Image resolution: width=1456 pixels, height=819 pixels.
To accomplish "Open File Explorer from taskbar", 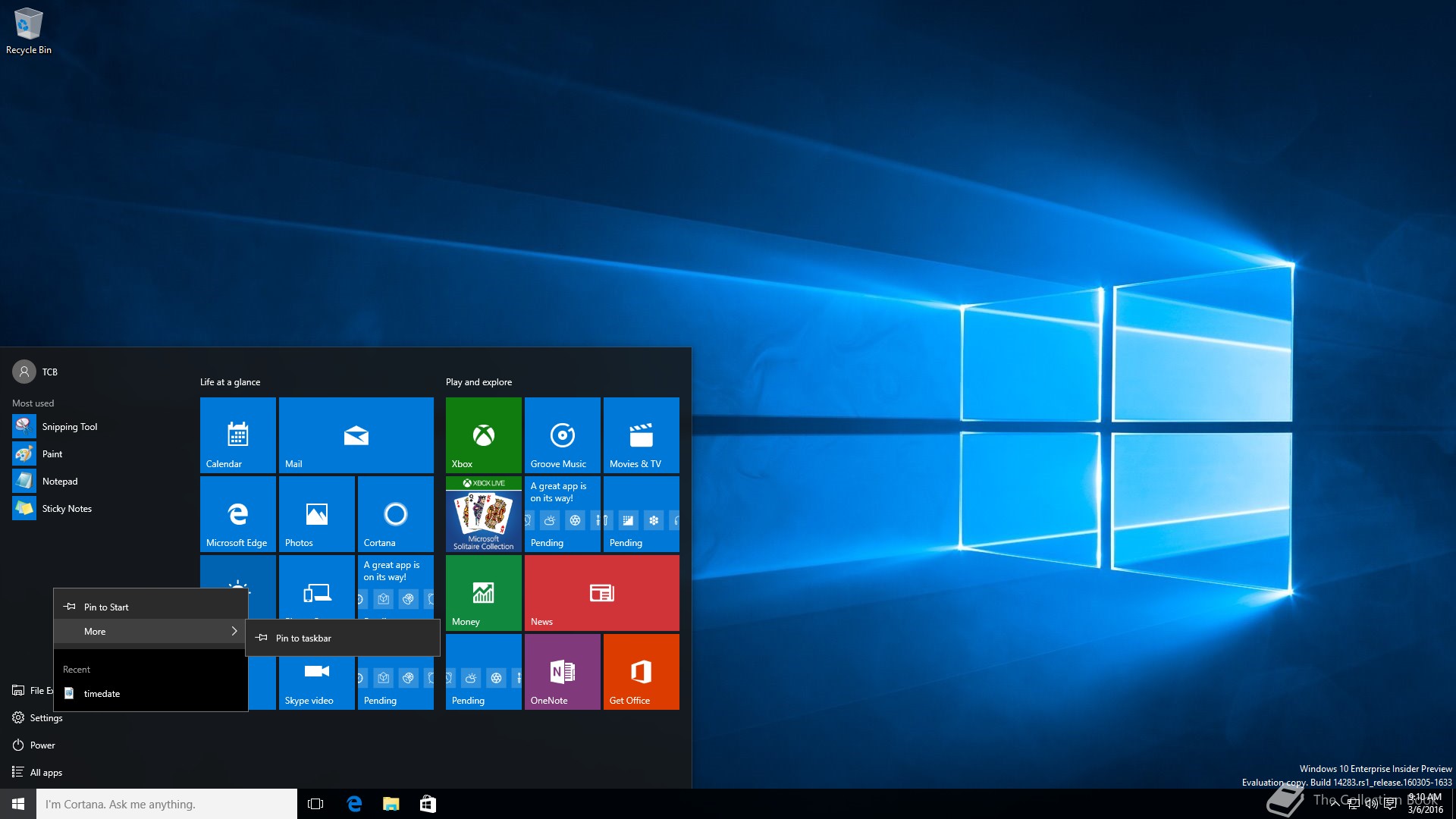I will pyautogui.click(x=391, y=804).
